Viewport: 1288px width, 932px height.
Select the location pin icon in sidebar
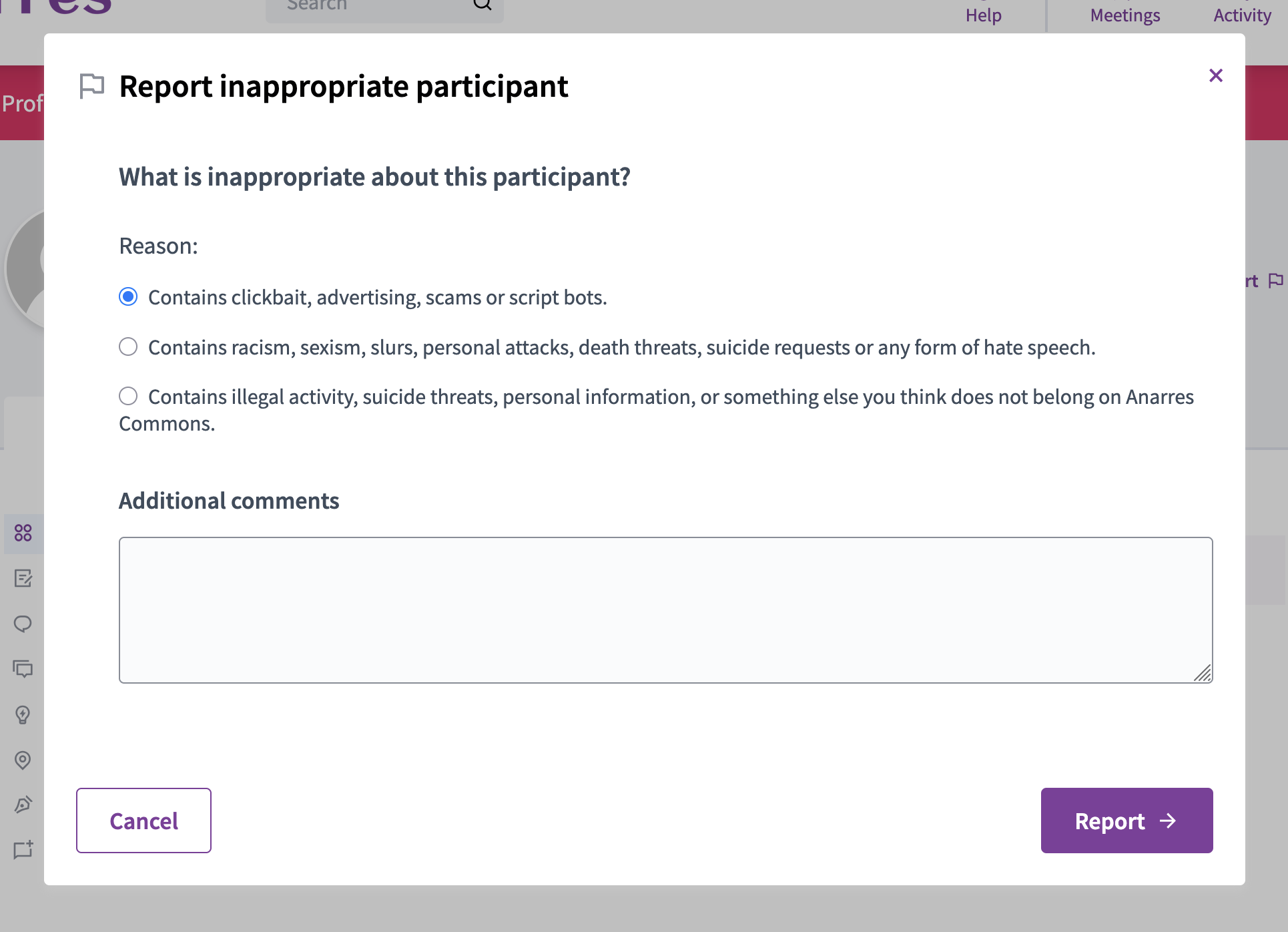pos(23,760)
